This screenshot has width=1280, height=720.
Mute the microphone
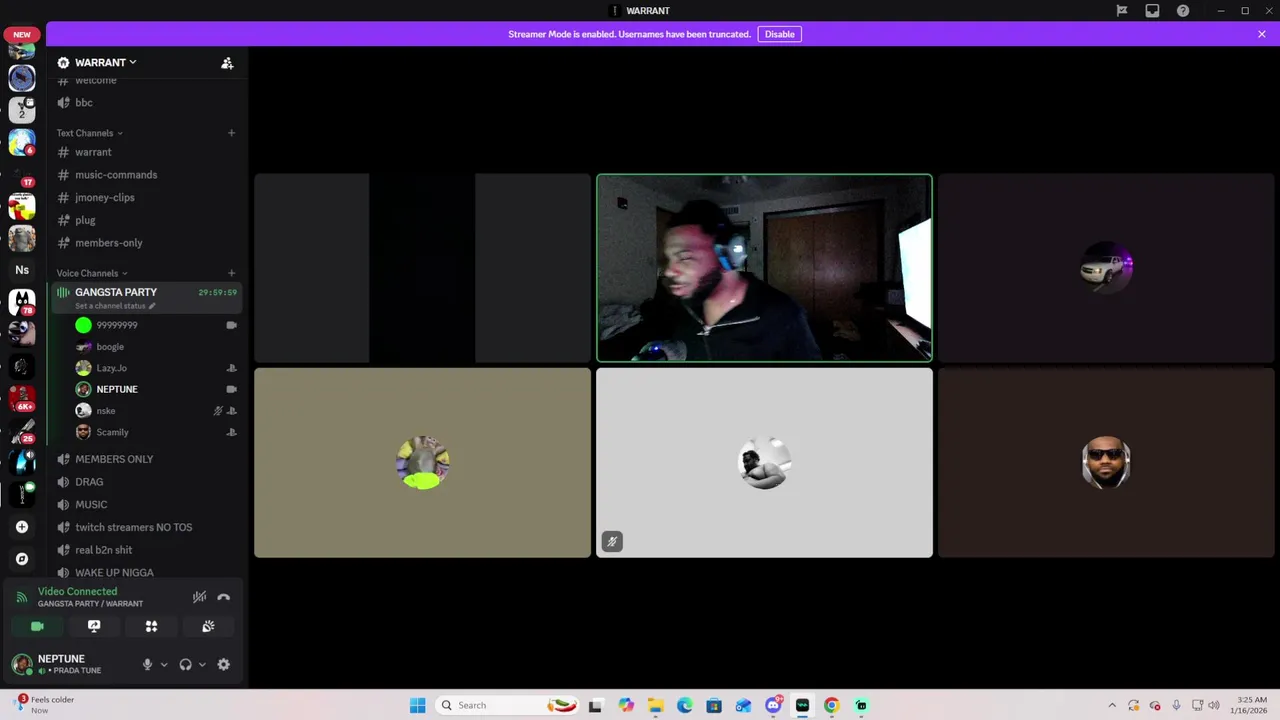tap(147, 664)
